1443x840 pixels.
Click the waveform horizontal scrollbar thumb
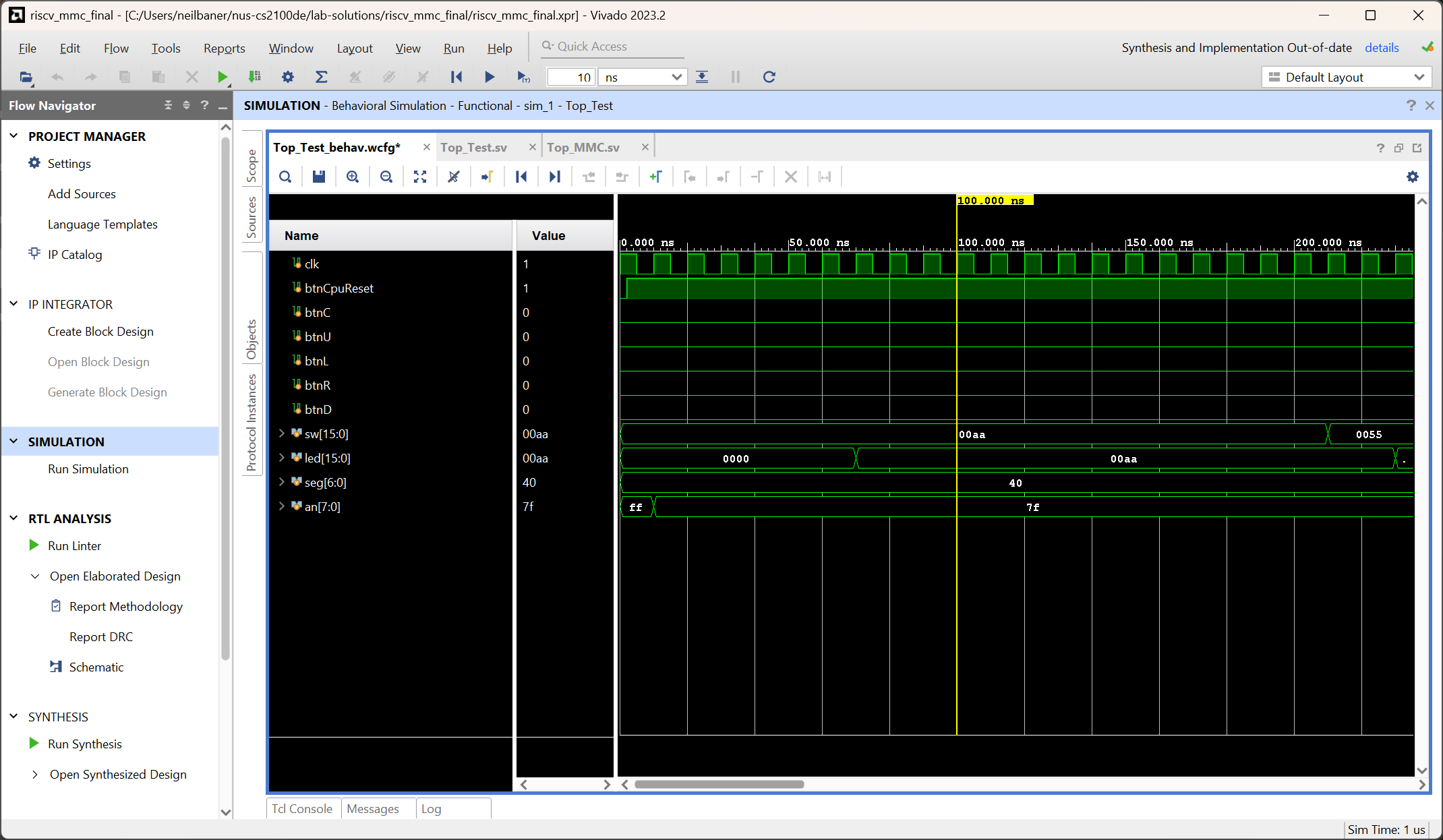click(x=719, y=784)
